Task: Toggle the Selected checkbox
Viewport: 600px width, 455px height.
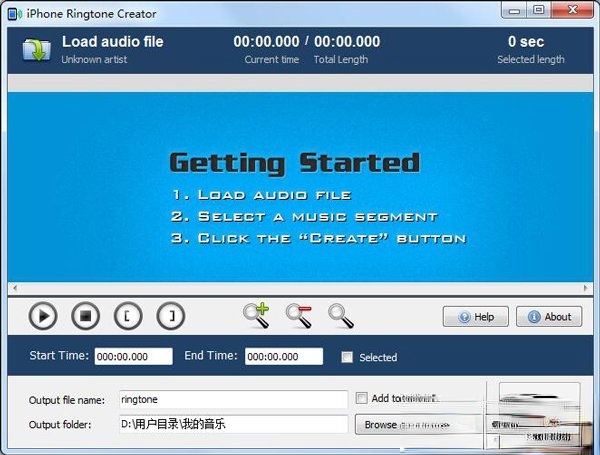Action: (347, 357)
